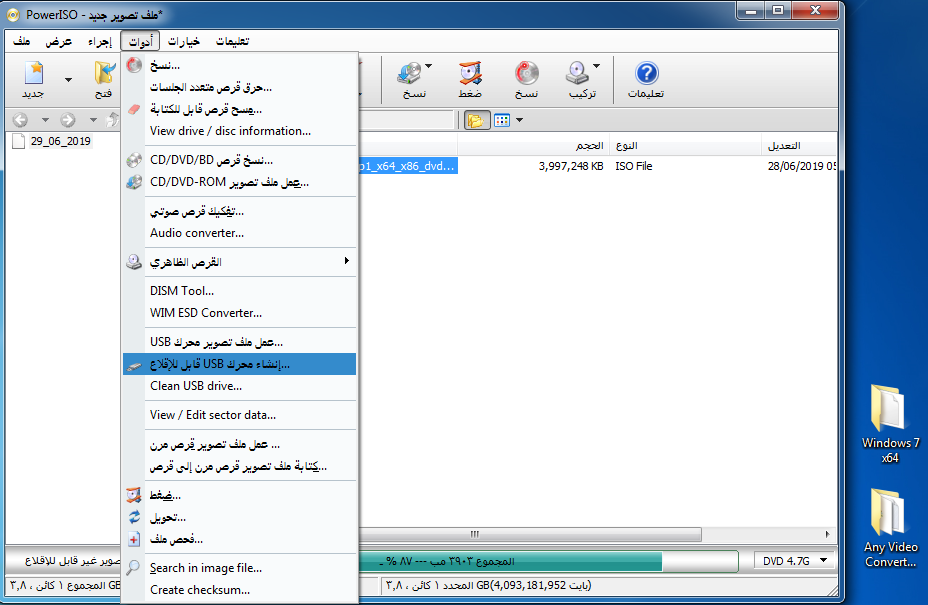This screenshot has height=605, width=928.
Task: Open the Options (خيارات) menu
Action: pyautogui.click(x=184, y=41)
